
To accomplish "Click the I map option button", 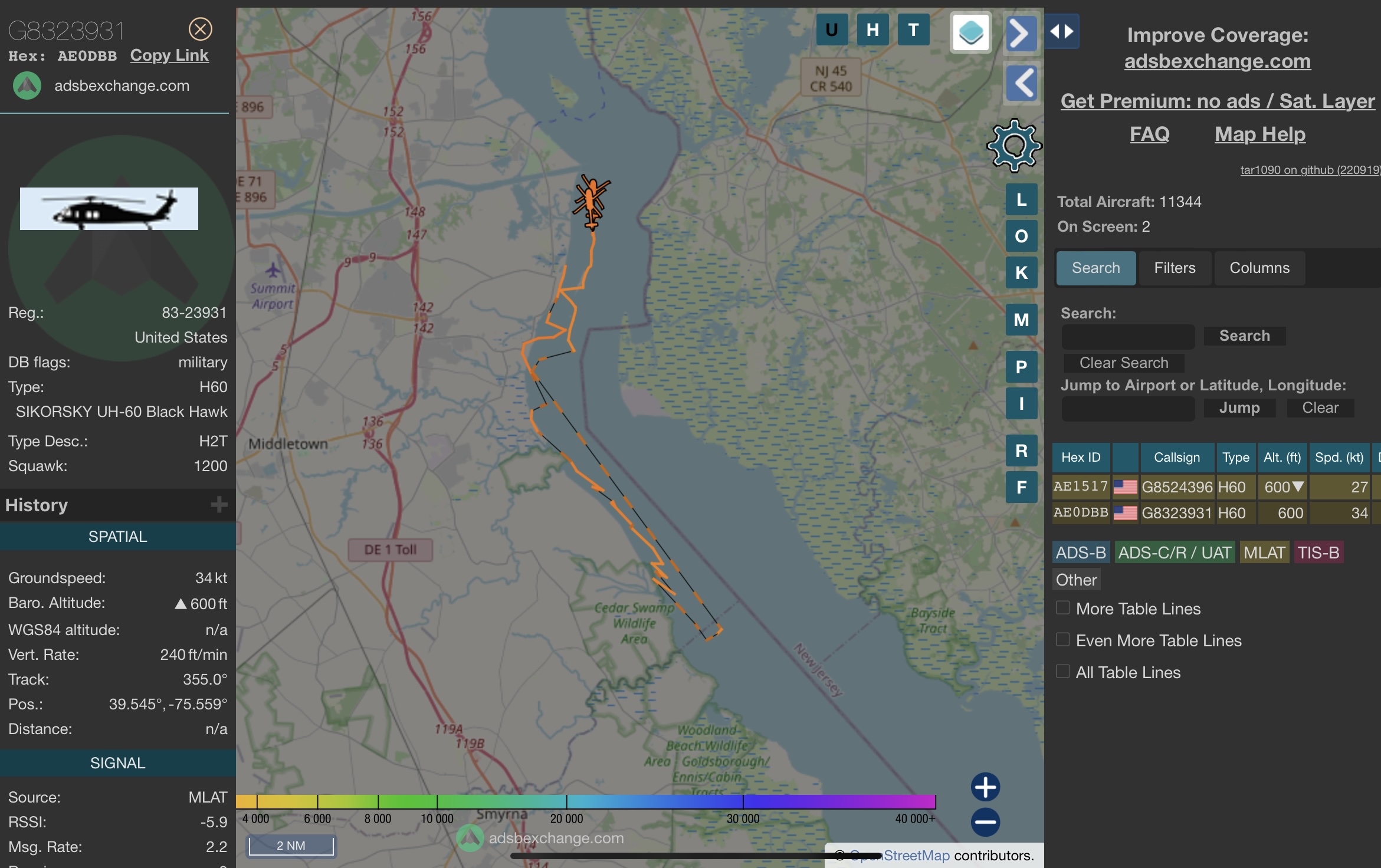I will click(x=1021, y=404).
